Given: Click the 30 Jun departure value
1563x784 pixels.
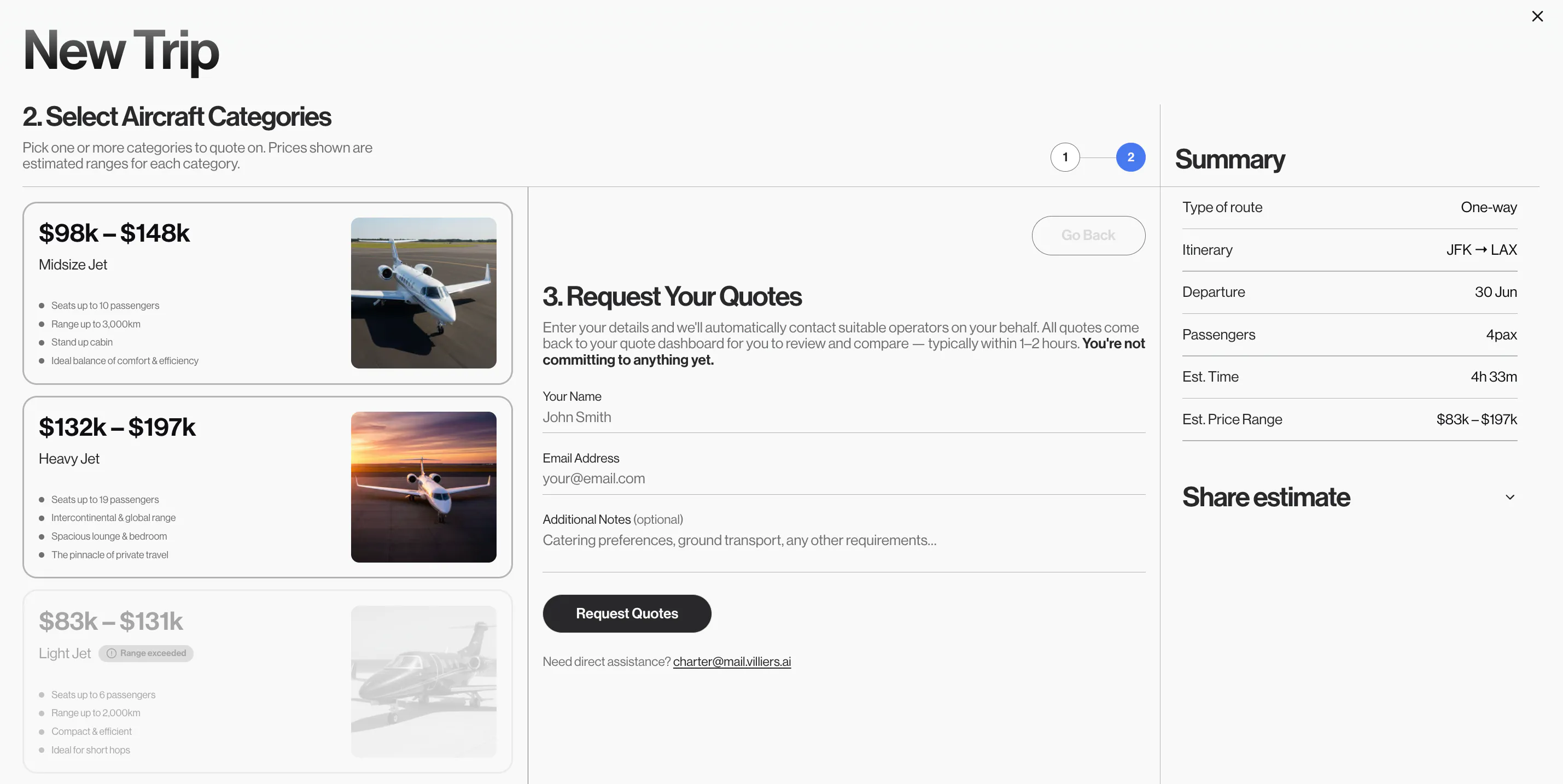Looking at the screenshot, I should 1496,291.
